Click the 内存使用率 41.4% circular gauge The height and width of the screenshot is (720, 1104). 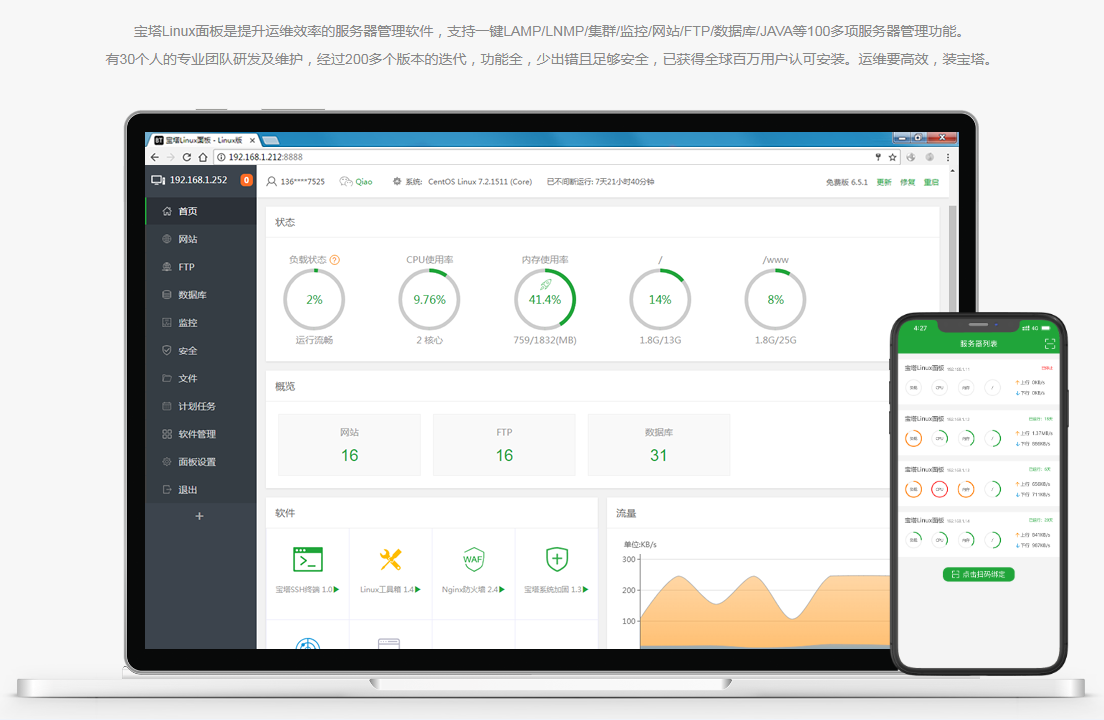[x=544, y=299]
